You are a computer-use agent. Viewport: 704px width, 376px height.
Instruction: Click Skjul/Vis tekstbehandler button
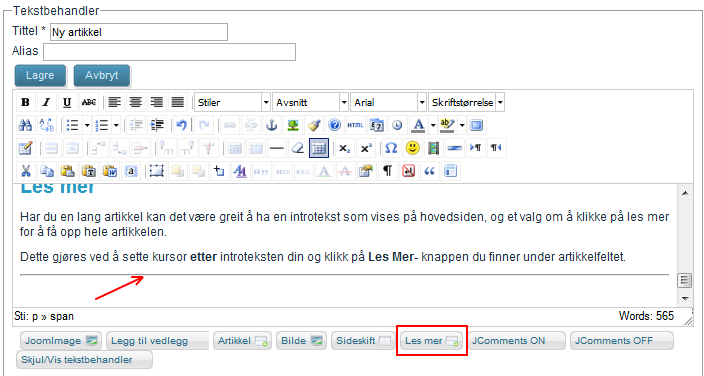tap(84, 360)
